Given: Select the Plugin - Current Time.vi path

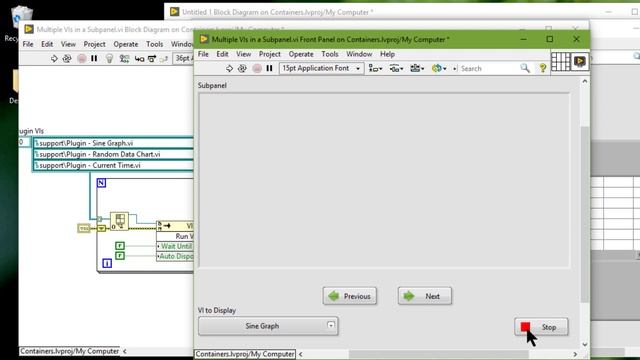Looking at the screenshot, I should pos(113,165).
